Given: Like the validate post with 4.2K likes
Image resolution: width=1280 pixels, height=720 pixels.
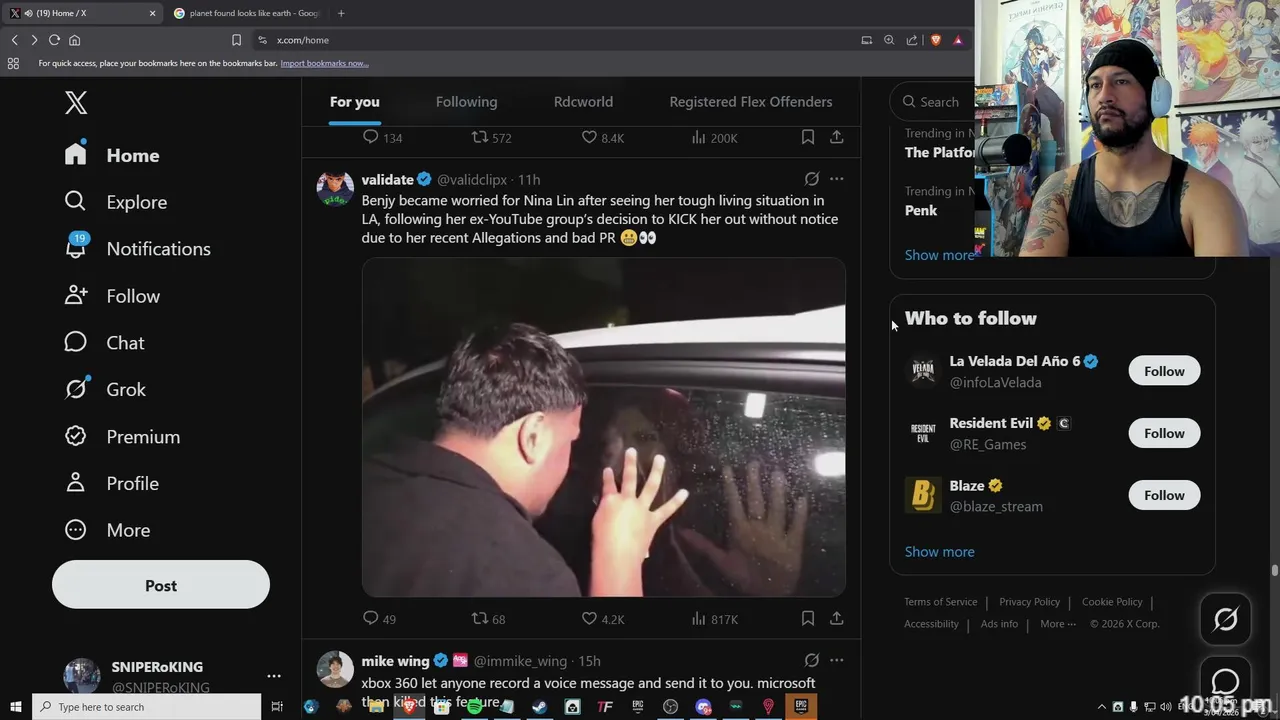Looking at the screenshot, I should pos(603,619).
